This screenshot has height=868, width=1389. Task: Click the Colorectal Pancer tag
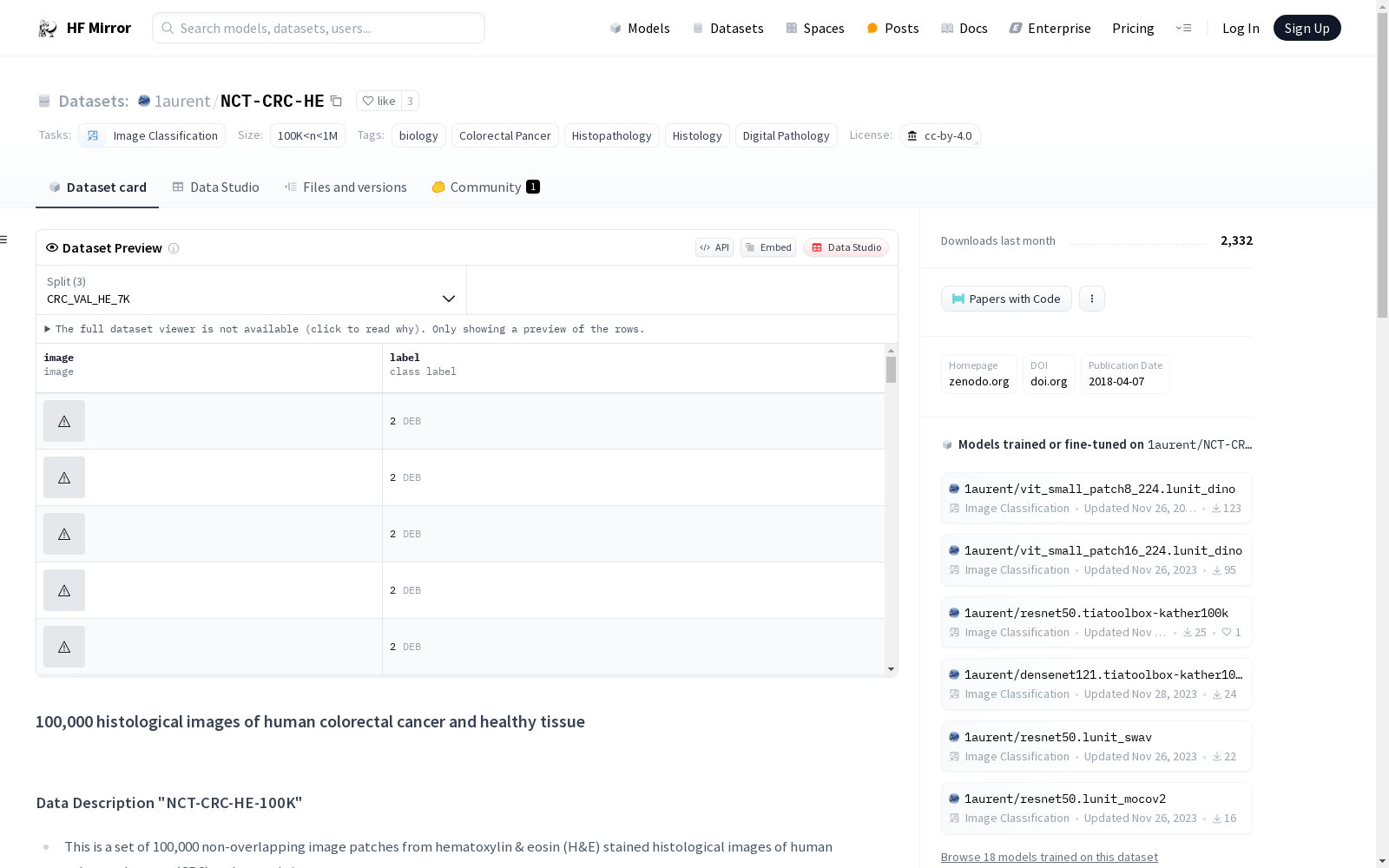[505, 135]
